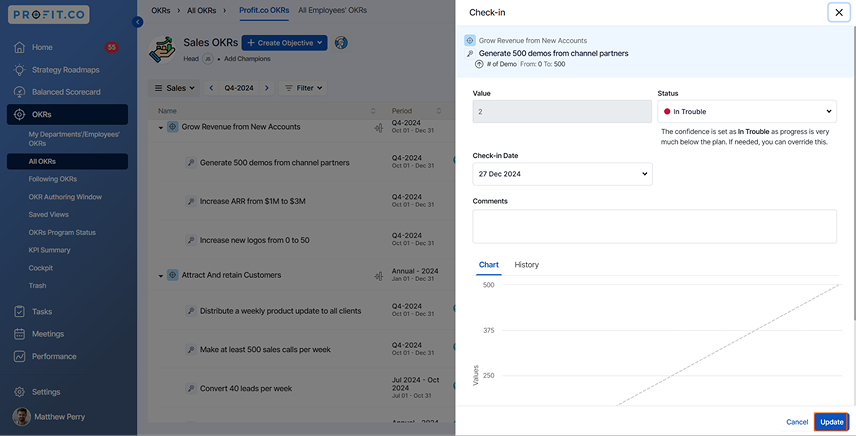The width and height of the screenshot is (856, 436).
Task: Open the Check-in Date dropdown
Action: 562,174
